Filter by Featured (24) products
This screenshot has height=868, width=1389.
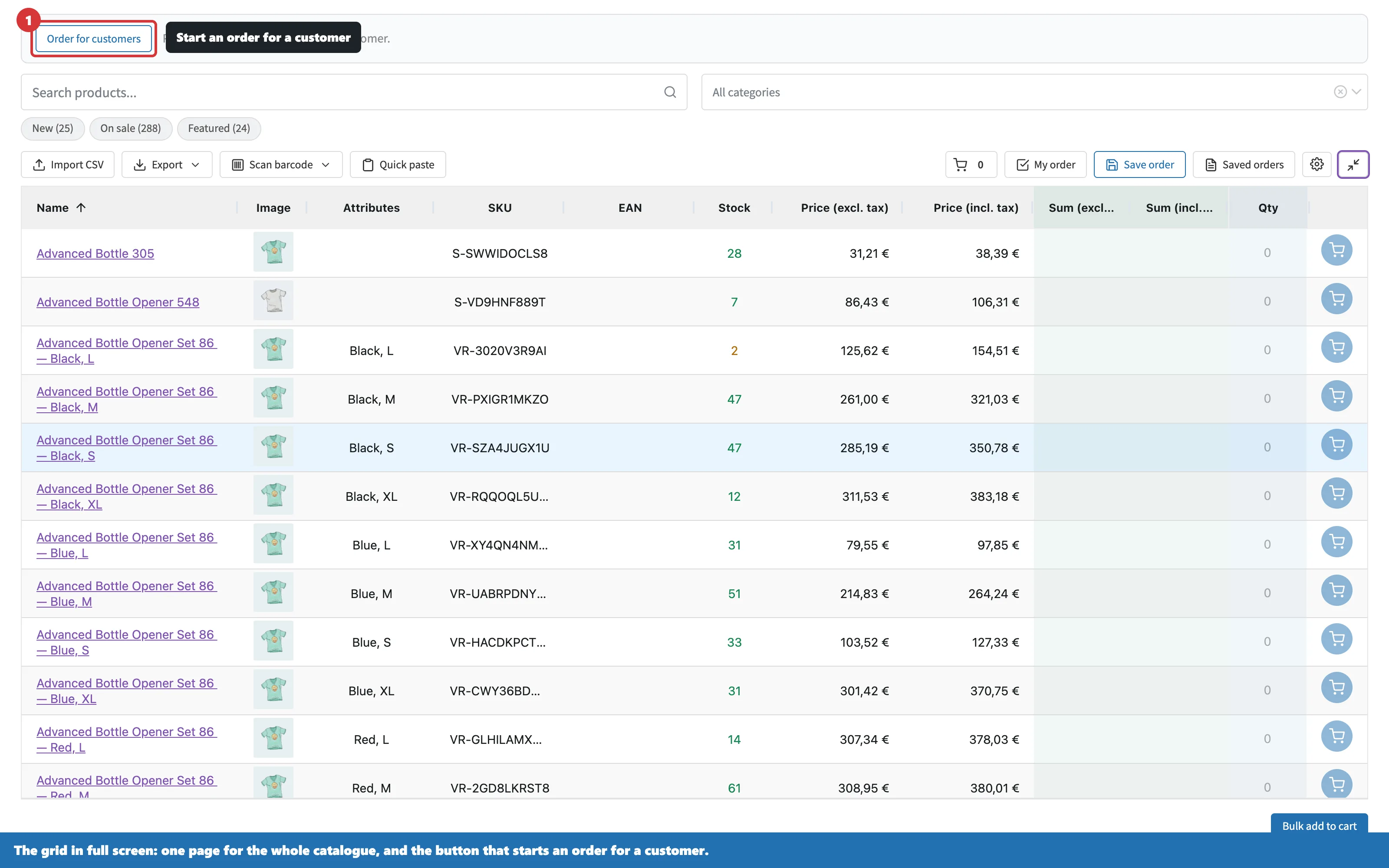click(219, 128)
